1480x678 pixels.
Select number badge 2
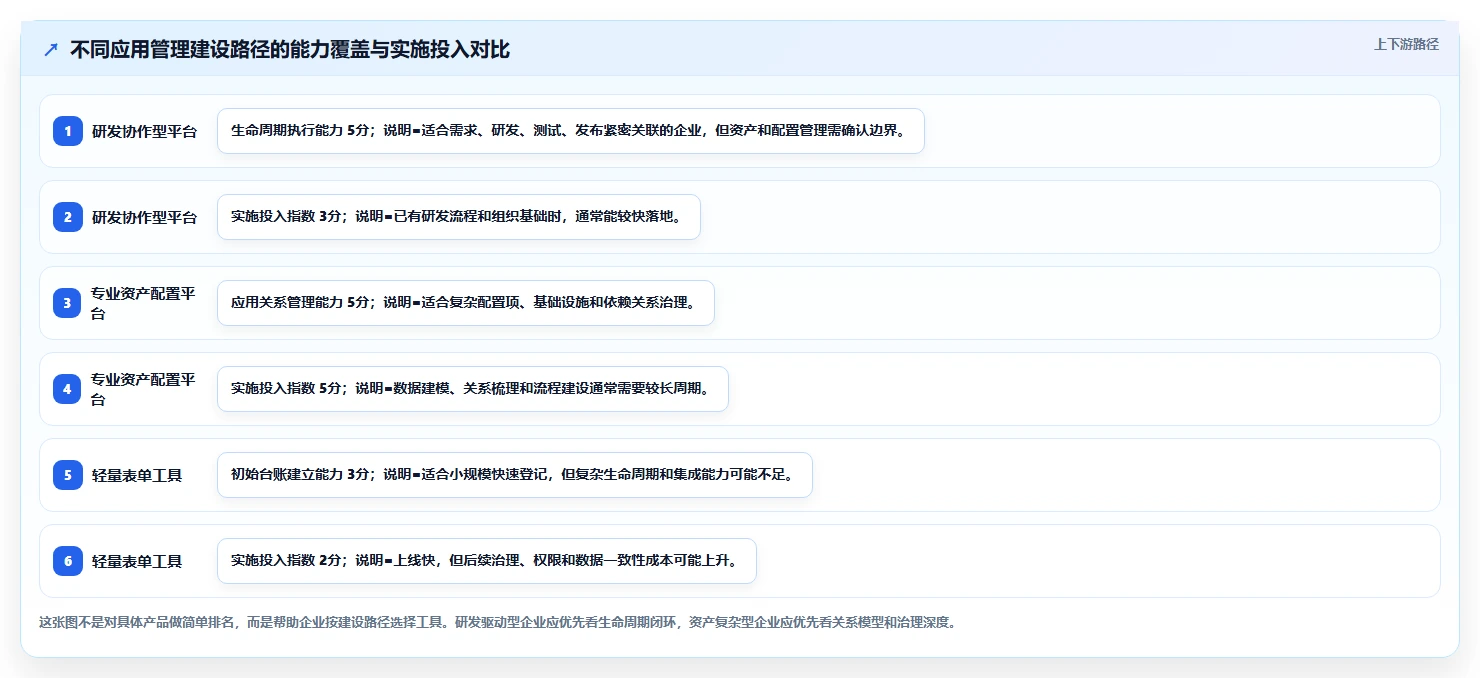[x=68, y=217]
